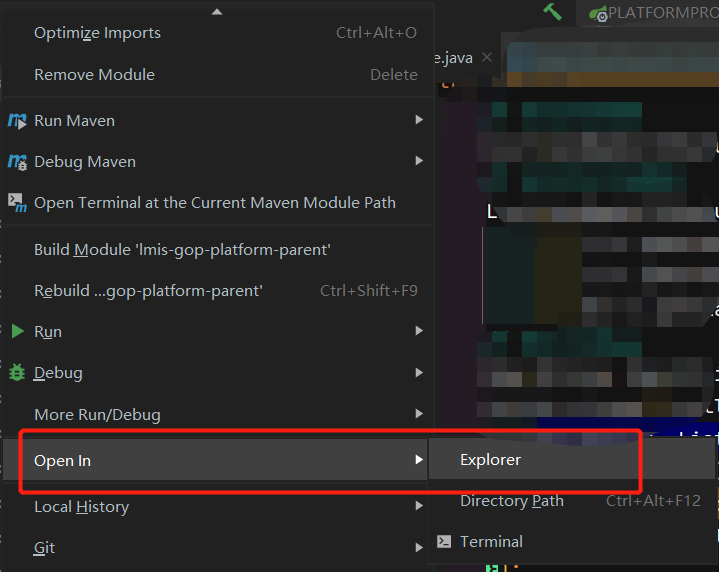Open the Run submenu

tap(217, 332)
